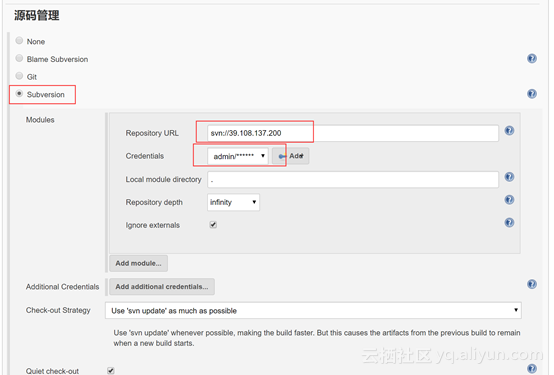554x375 pixels.
Task: Open the Check-out Strategy dropdown
Action: click(x=313, y=310)
